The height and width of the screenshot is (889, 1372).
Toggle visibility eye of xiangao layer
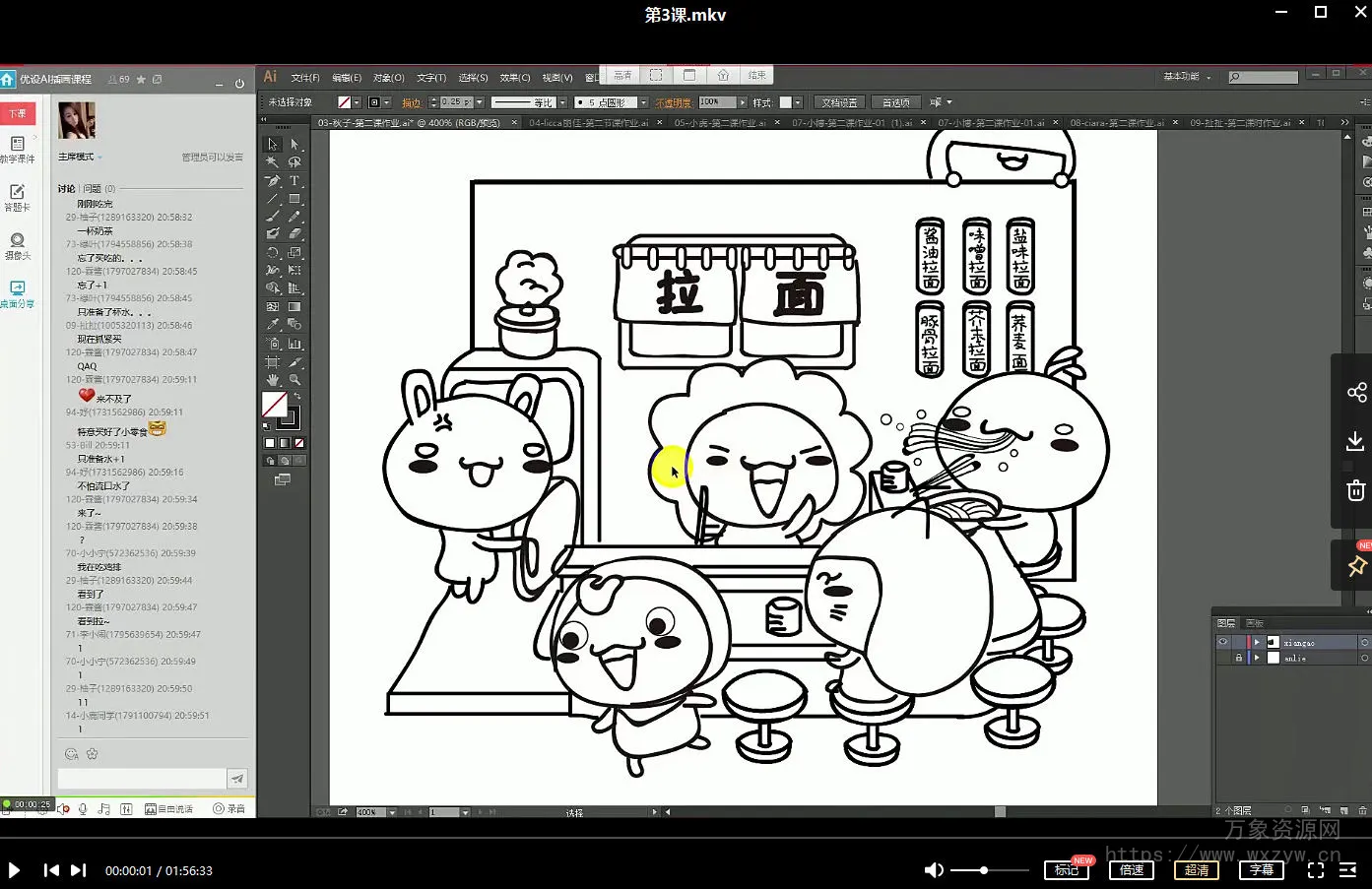[1222, 643]
